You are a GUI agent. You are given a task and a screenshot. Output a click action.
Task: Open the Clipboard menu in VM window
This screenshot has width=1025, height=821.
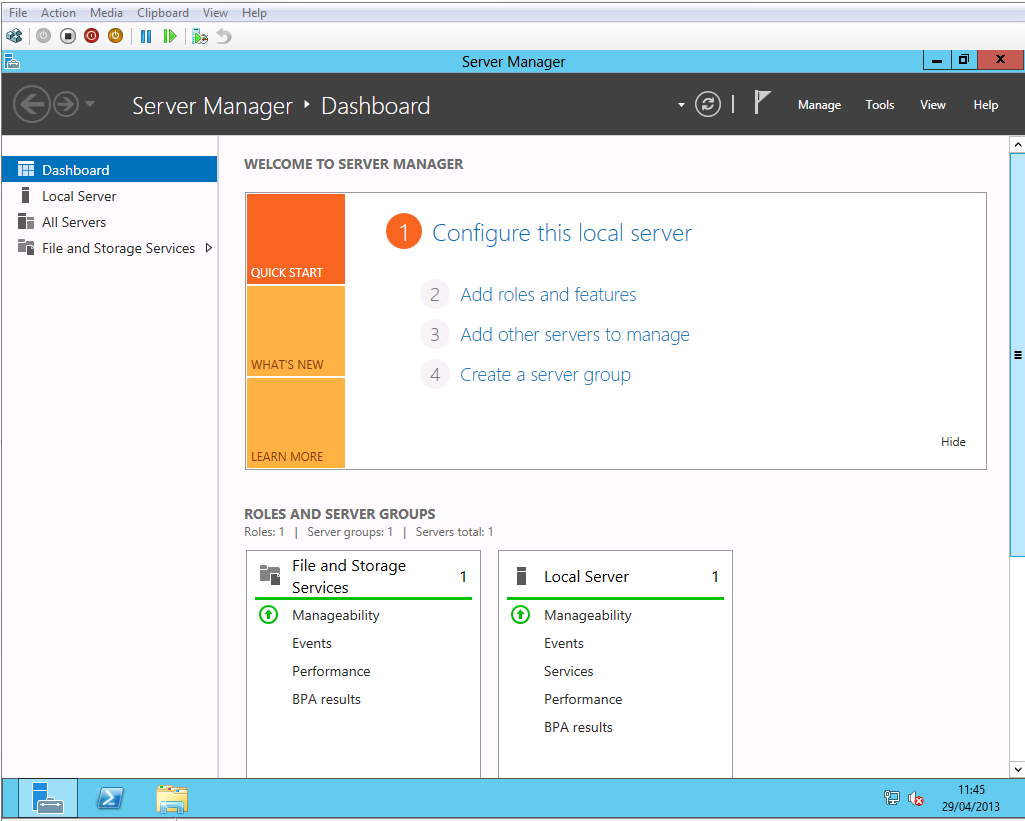pos(163,13)
